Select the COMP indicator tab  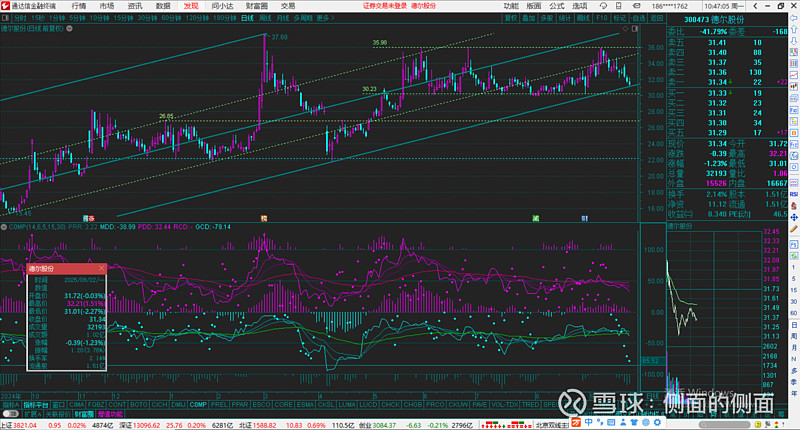pyautogui.click(x=198, y=404)
